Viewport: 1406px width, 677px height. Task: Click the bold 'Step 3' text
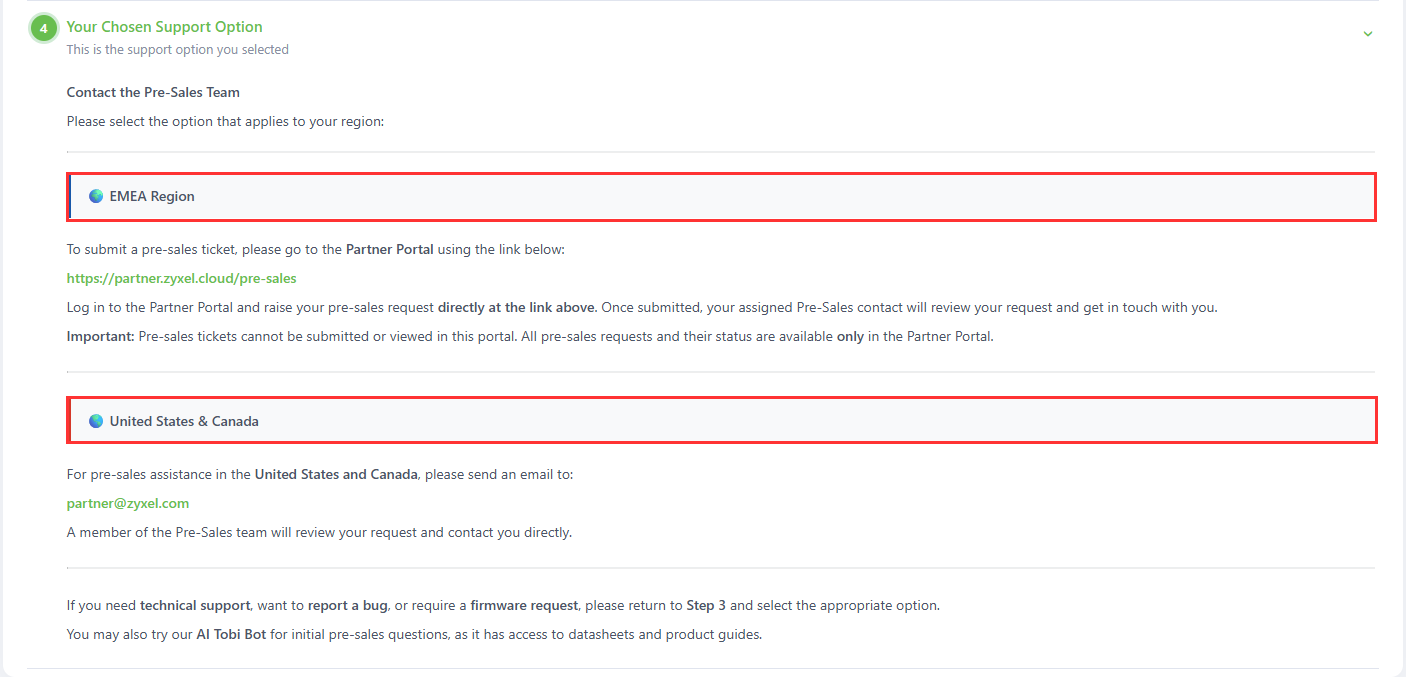tap(706, 605)
